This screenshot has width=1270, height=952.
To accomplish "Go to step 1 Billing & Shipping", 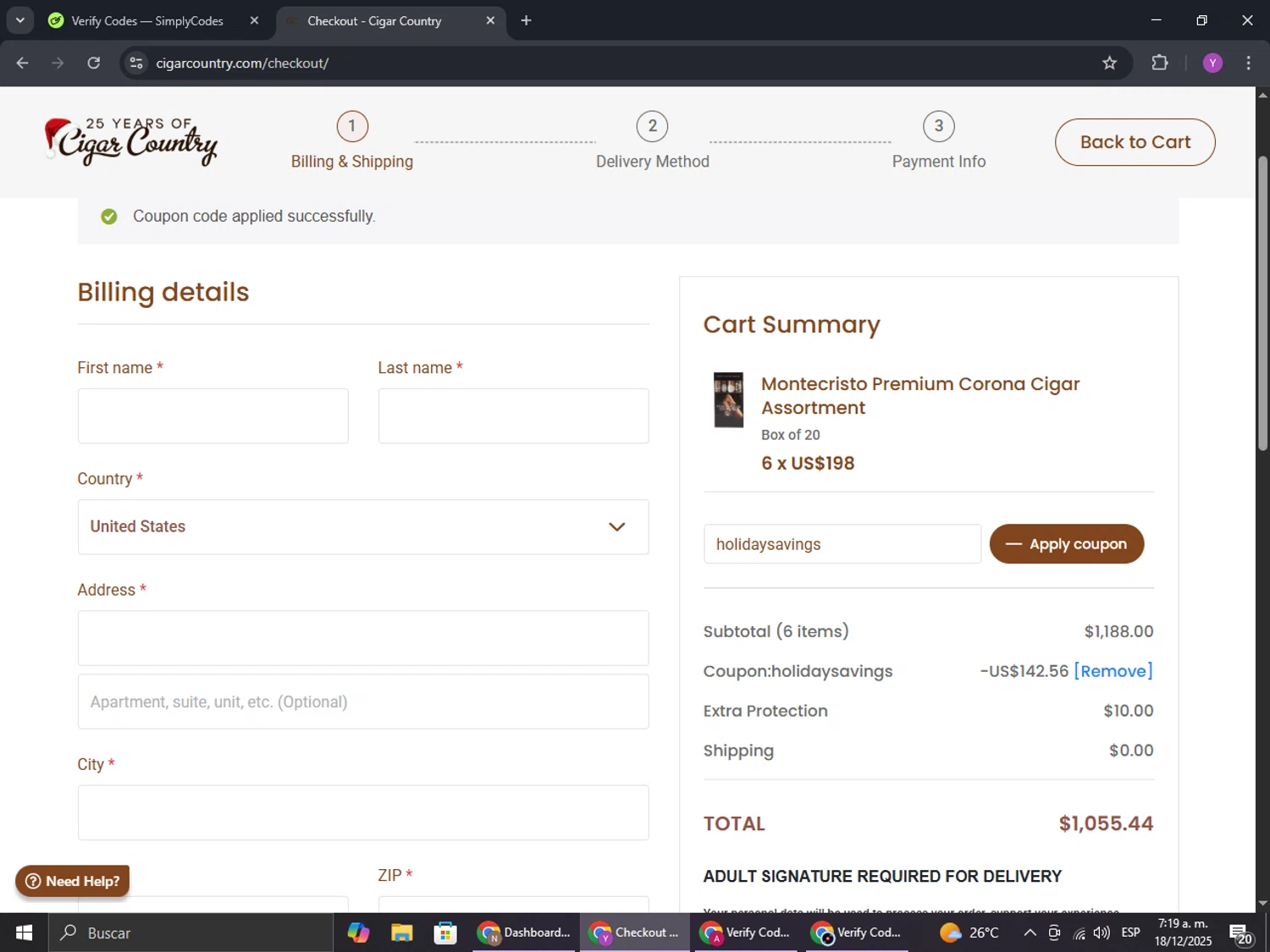I will (x=352, y=140).
